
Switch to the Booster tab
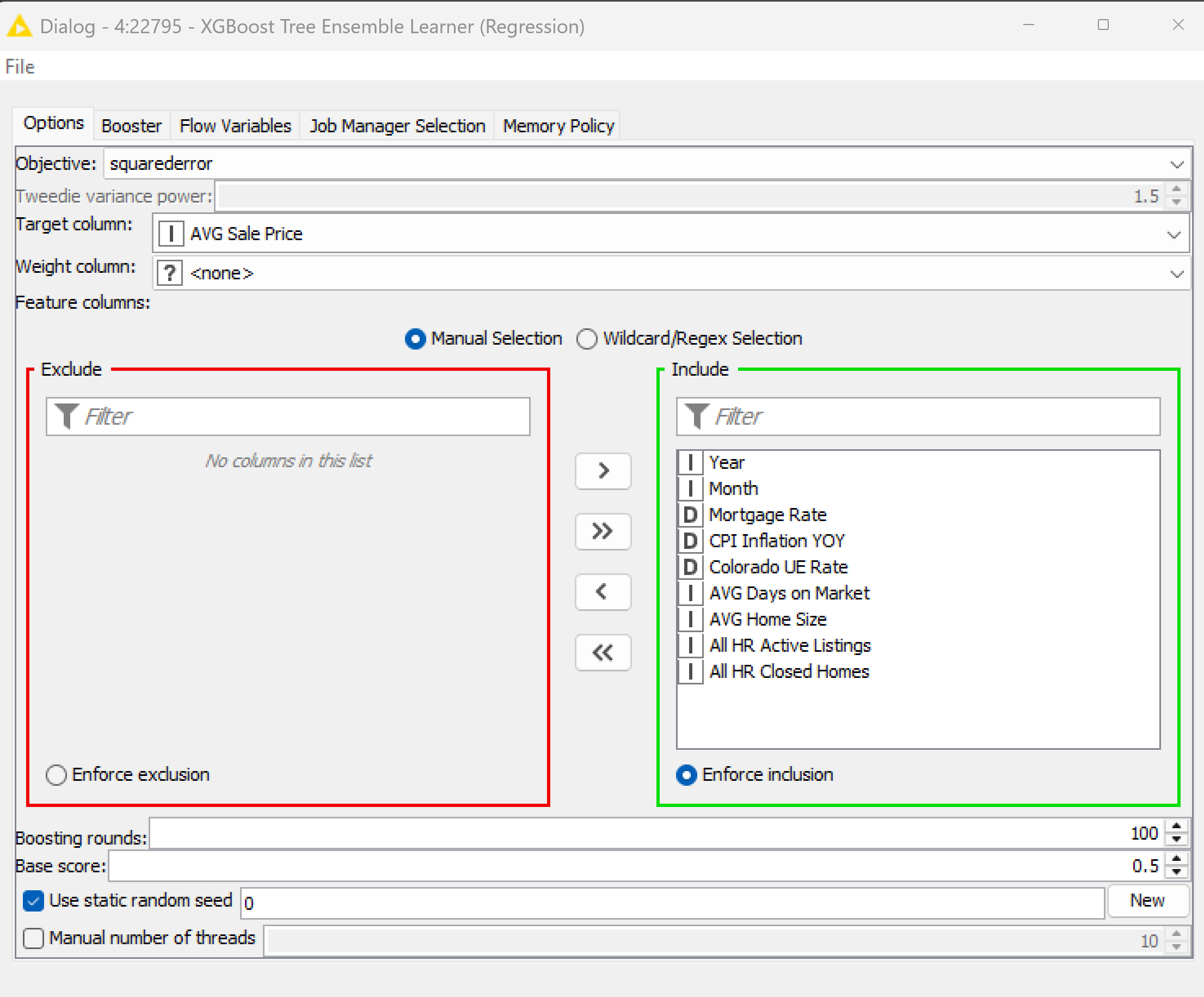131,126
